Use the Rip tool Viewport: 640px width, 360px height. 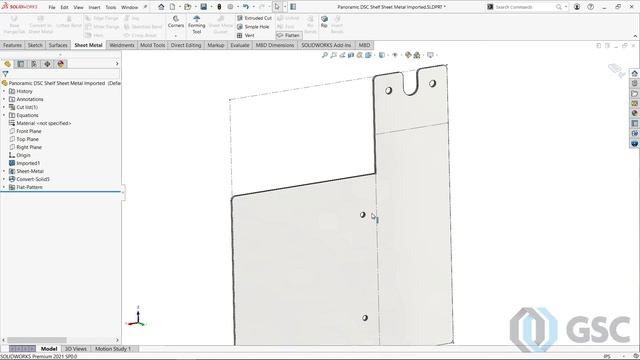(324, 22)
